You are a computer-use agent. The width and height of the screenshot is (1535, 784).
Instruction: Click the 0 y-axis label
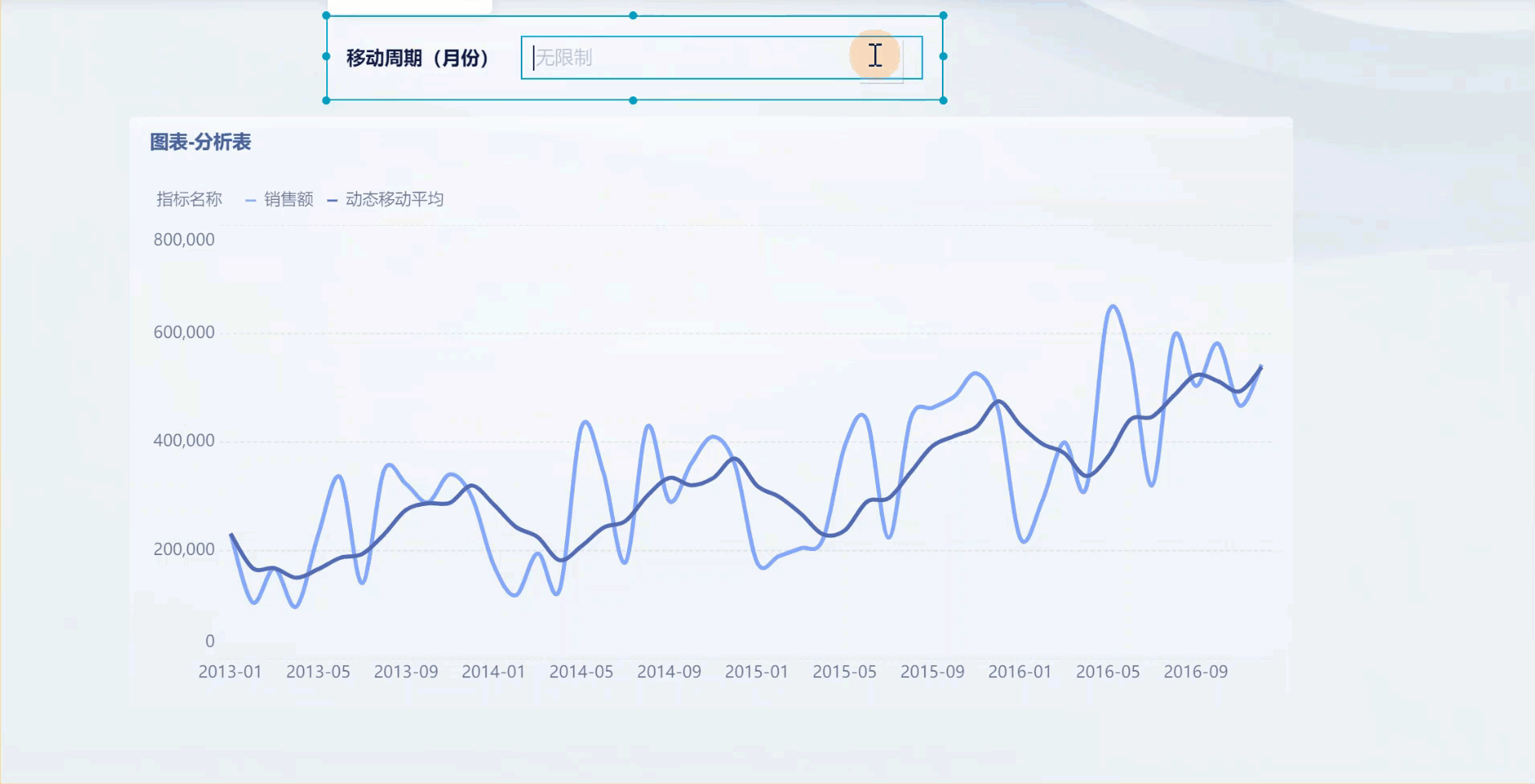point(210,641)
